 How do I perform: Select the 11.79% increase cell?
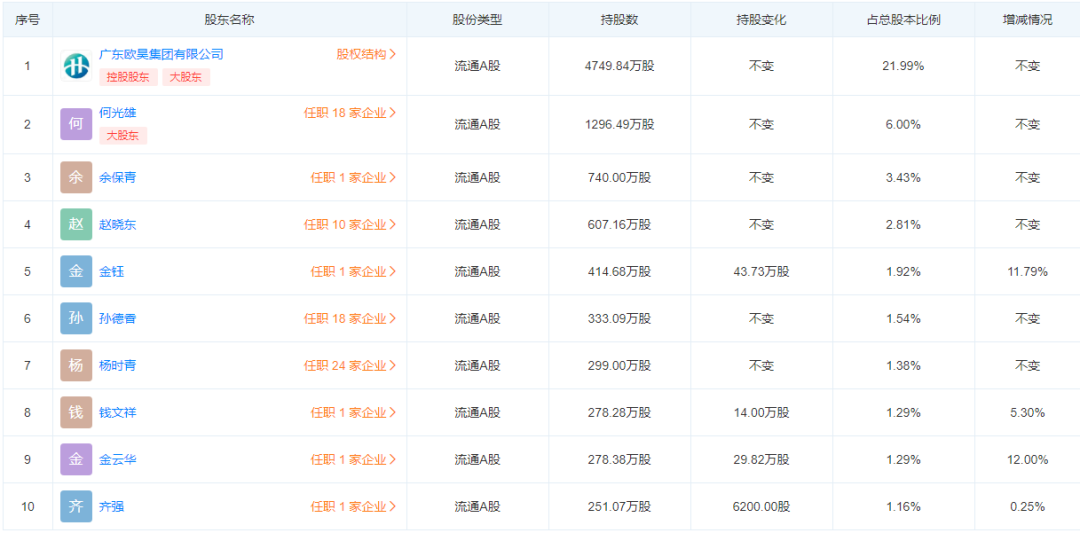1027,271
